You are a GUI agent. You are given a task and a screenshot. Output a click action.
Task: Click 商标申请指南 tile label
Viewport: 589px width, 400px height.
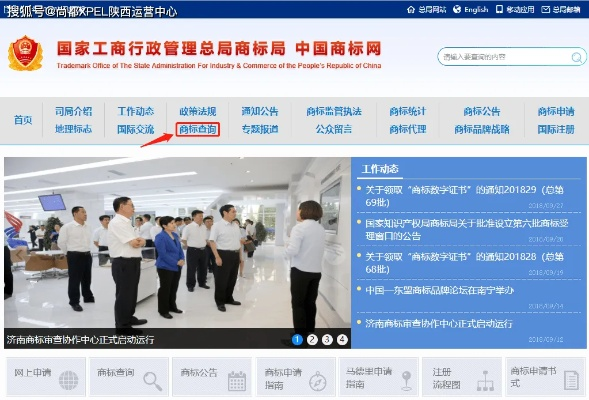pos(283,379)
